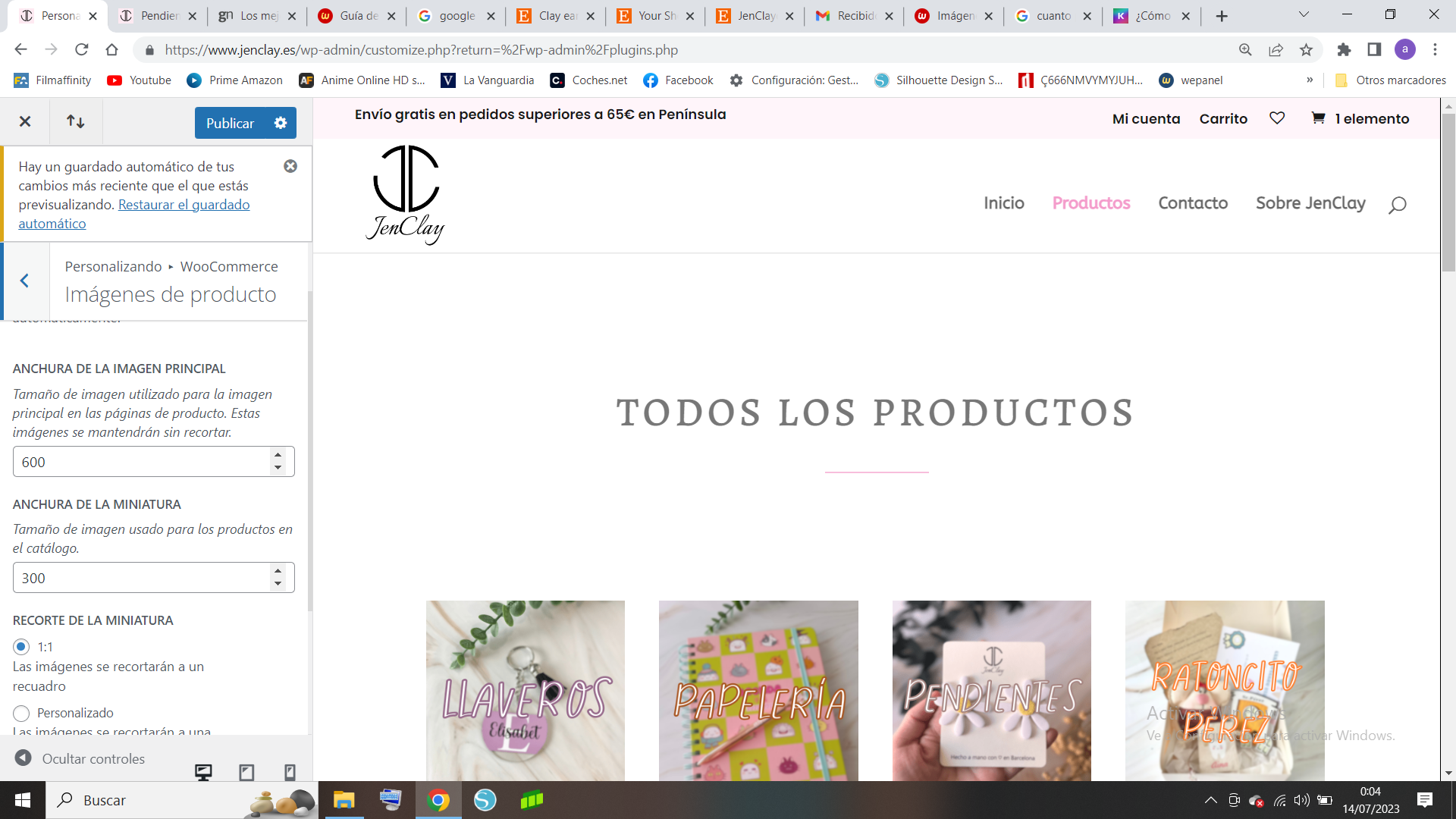Open the Otros marcadores folder

pos(1390,80)
